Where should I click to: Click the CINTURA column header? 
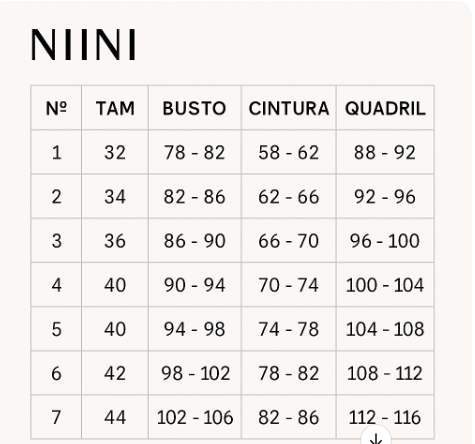tap(289, 108)
